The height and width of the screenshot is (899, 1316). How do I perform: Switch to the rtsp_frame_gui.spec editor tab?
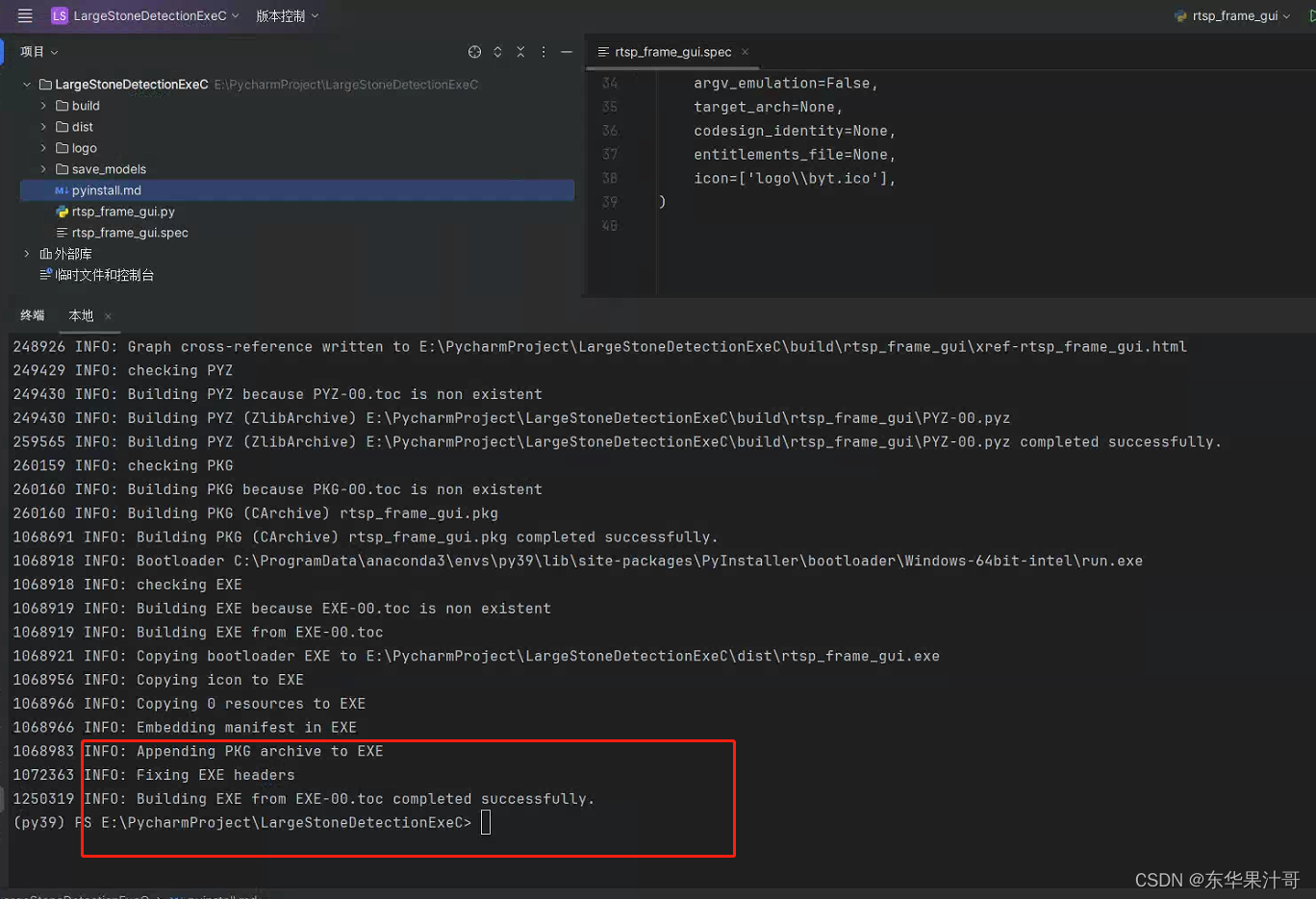pyautogui.click(x=671, y=52)
